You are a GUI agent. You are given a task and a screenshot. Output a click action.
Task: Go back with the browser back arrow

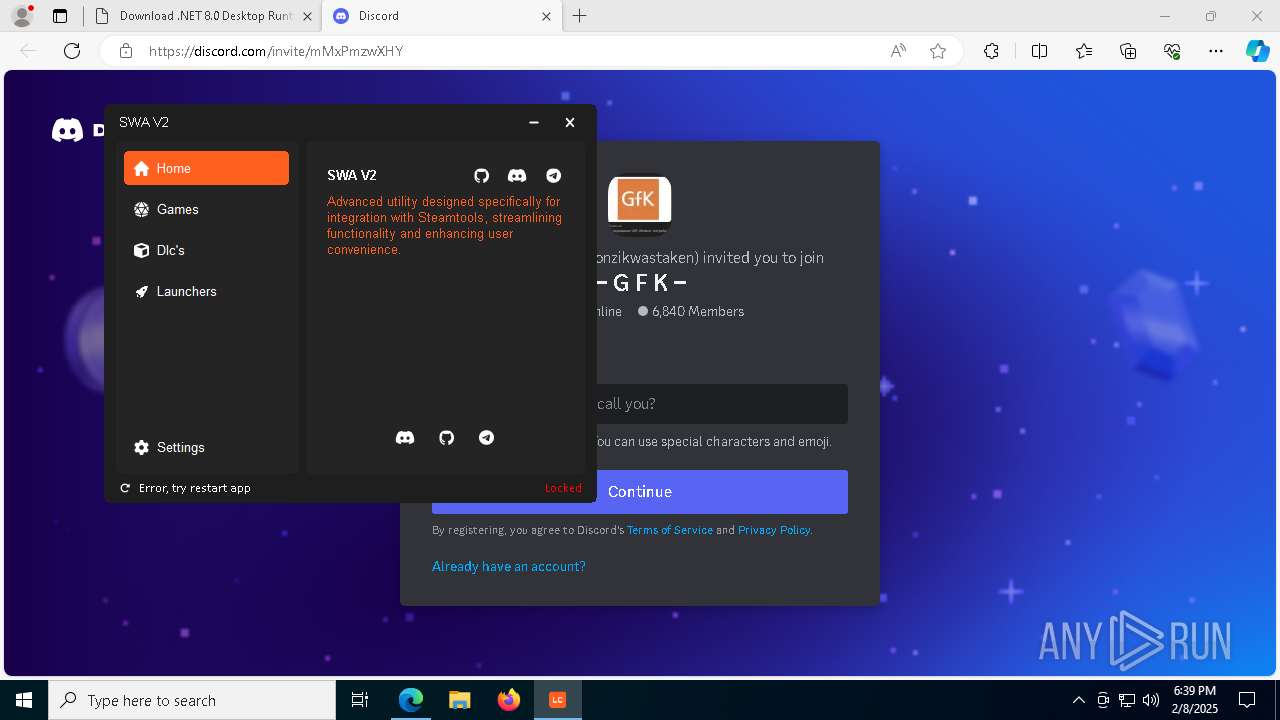point(28,51)
